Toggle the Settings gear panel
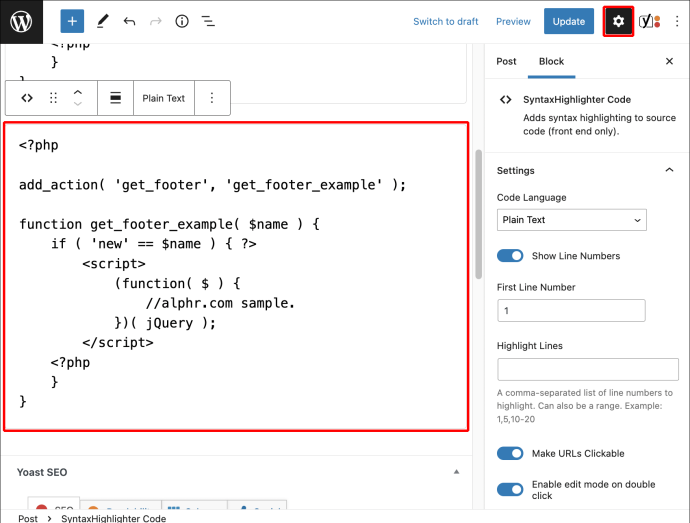The image size is (690, 523). click(618, 21)
